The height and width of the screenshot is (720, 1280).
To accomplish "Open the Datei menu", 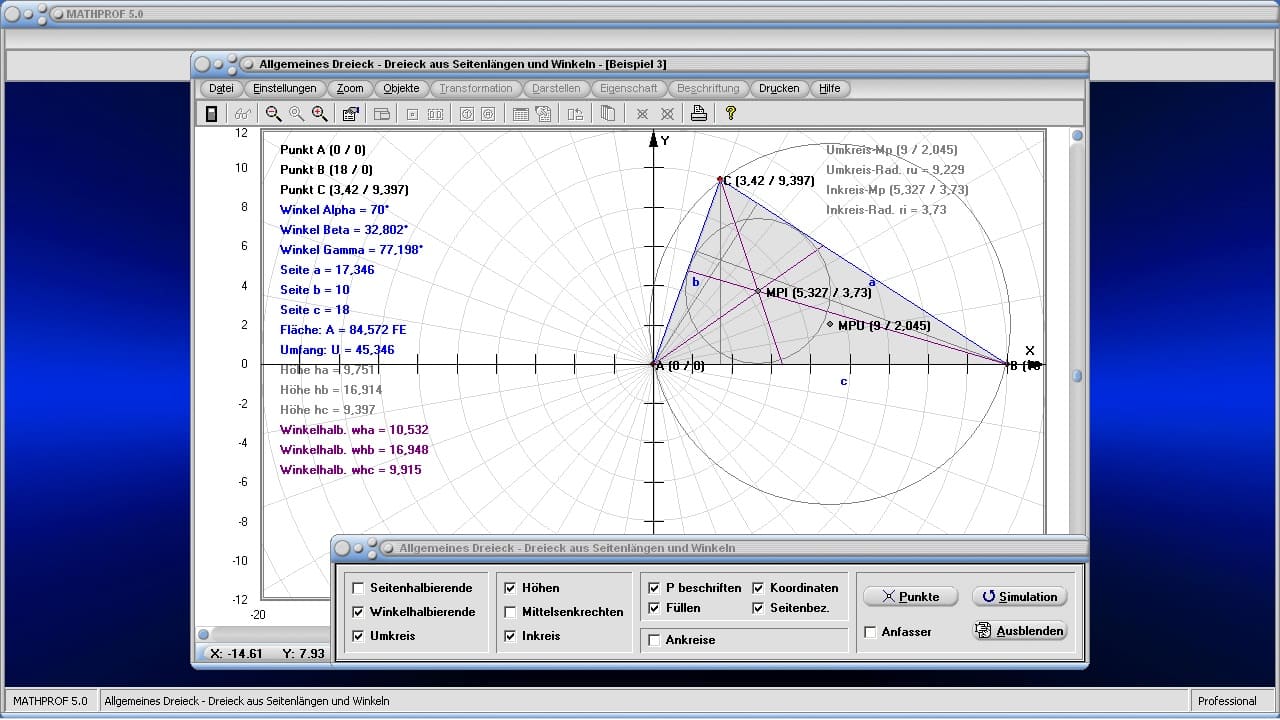I will coord(221,88).
